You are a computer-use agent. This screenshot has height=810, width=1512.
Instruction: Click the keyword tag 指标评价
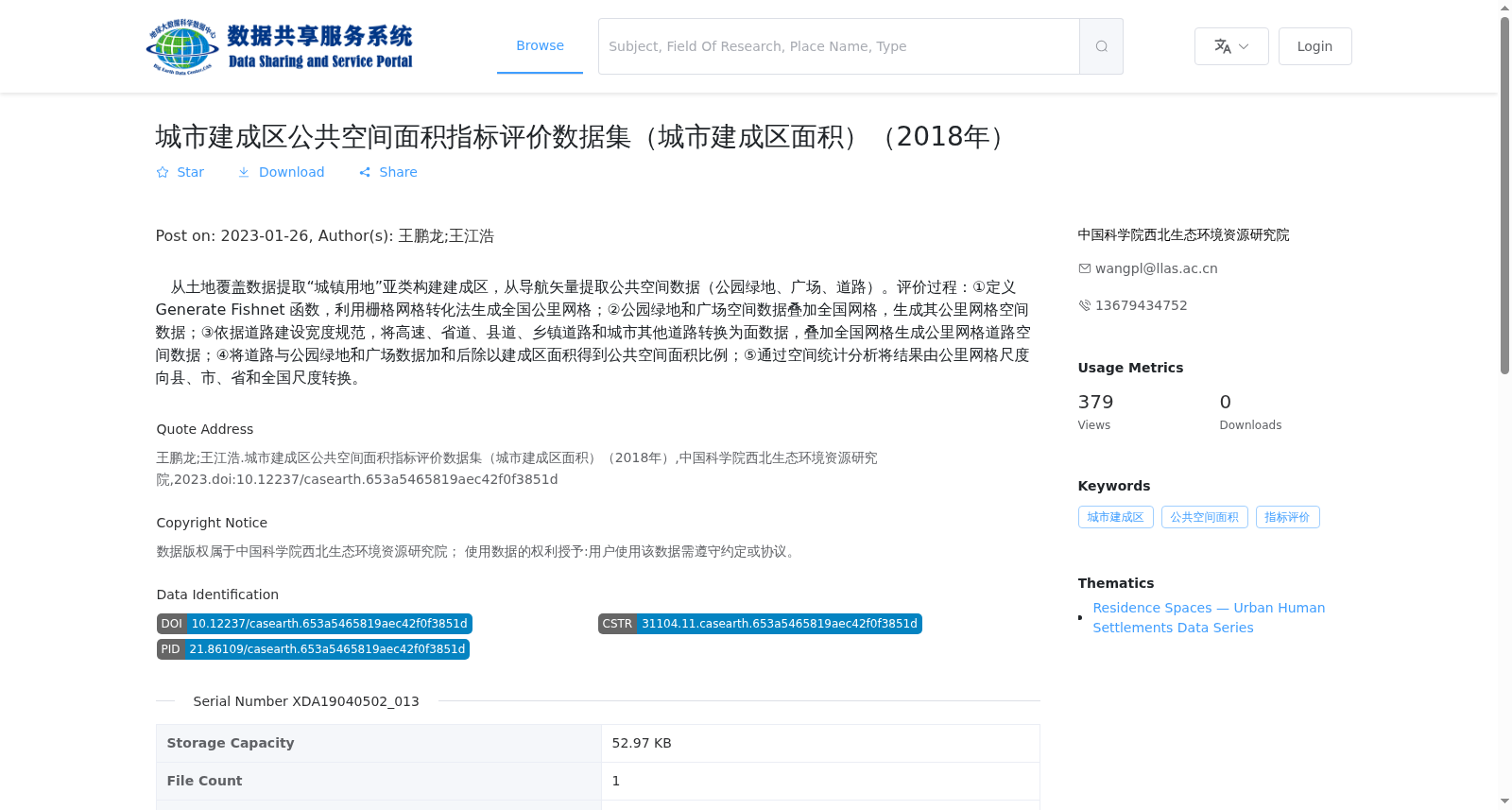1287,517
